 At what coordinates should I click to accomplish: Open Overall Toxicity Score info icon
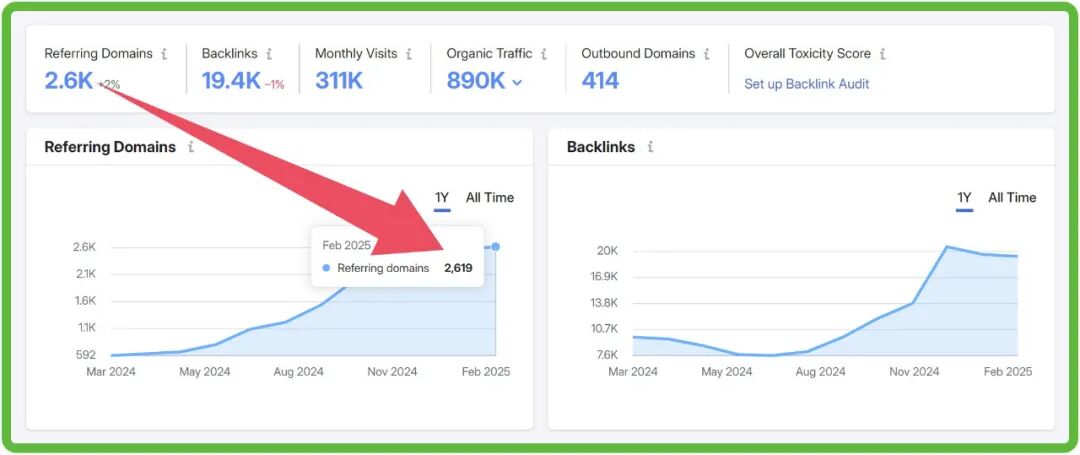point(882,54)
